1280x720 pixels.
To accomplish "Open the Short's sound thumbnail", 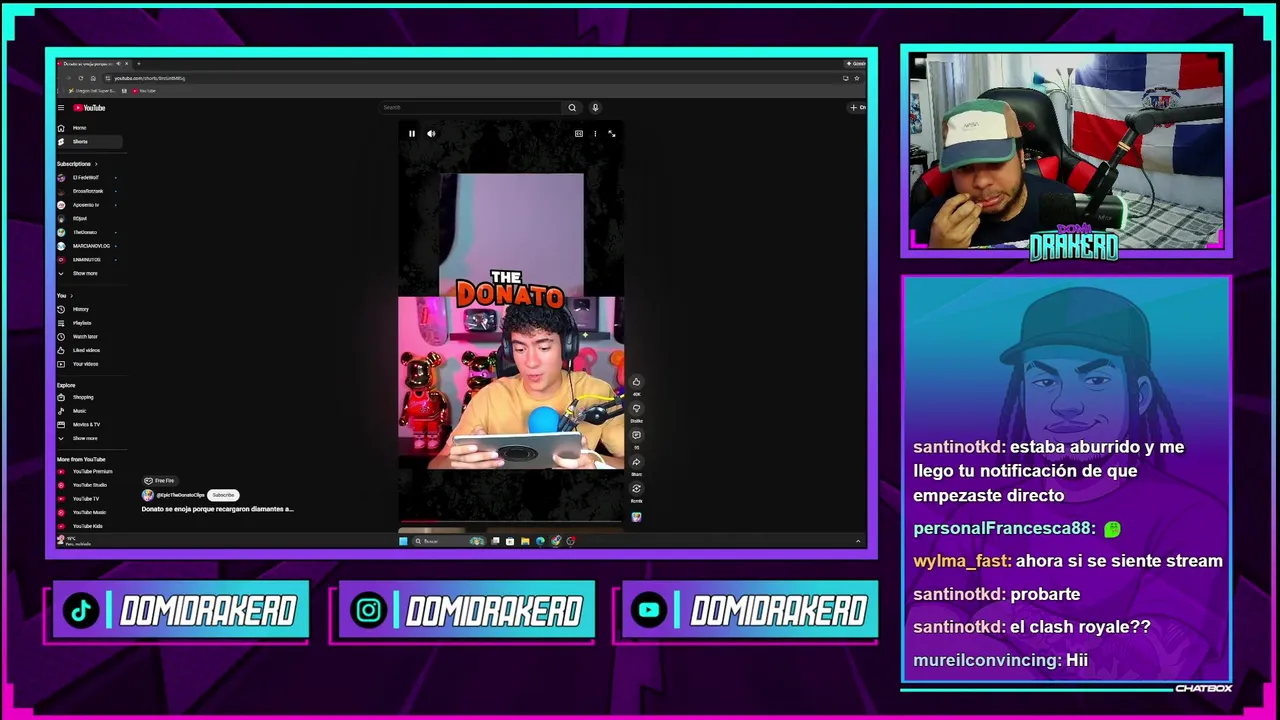I will (x=636, y=517).
